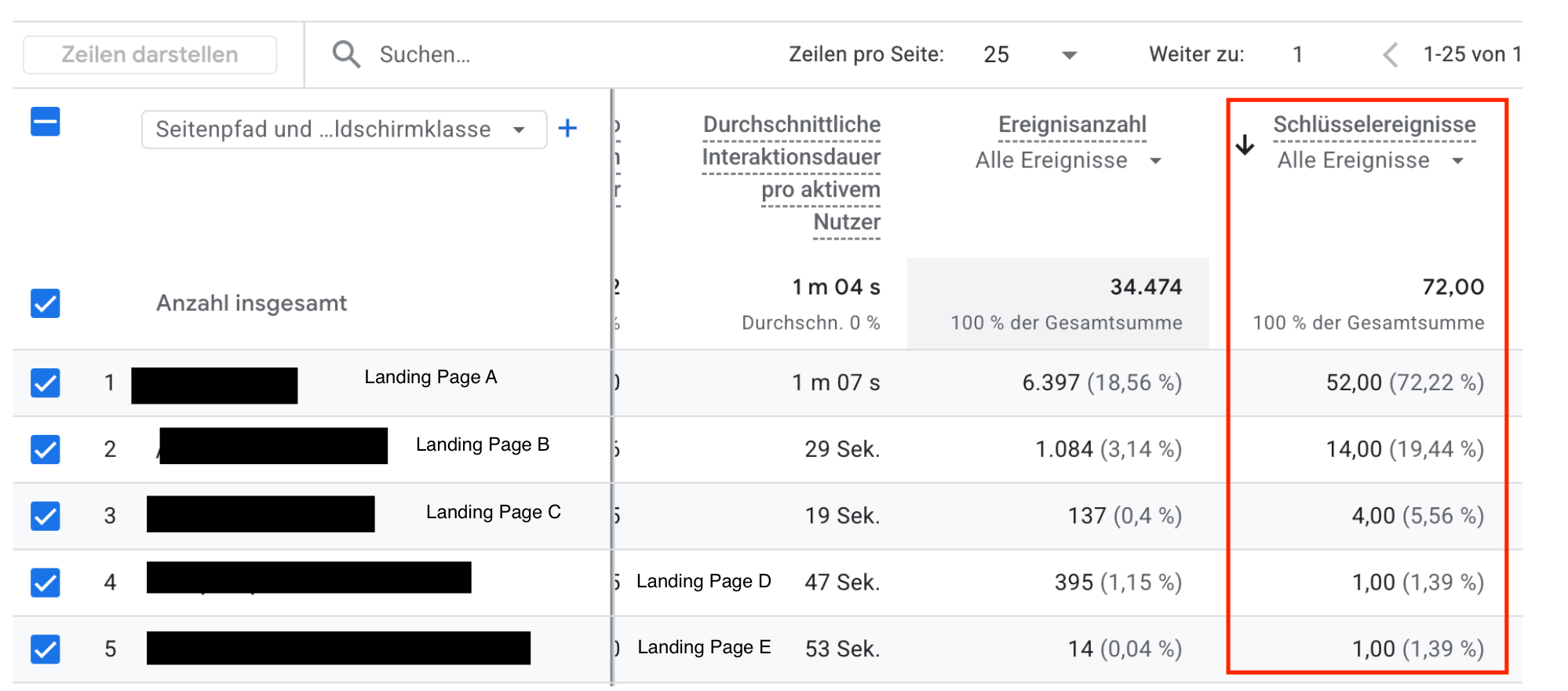Click the Zeilen darstellen button
The height and width of the screenshot is (691, 1568).
click(150, 55)
